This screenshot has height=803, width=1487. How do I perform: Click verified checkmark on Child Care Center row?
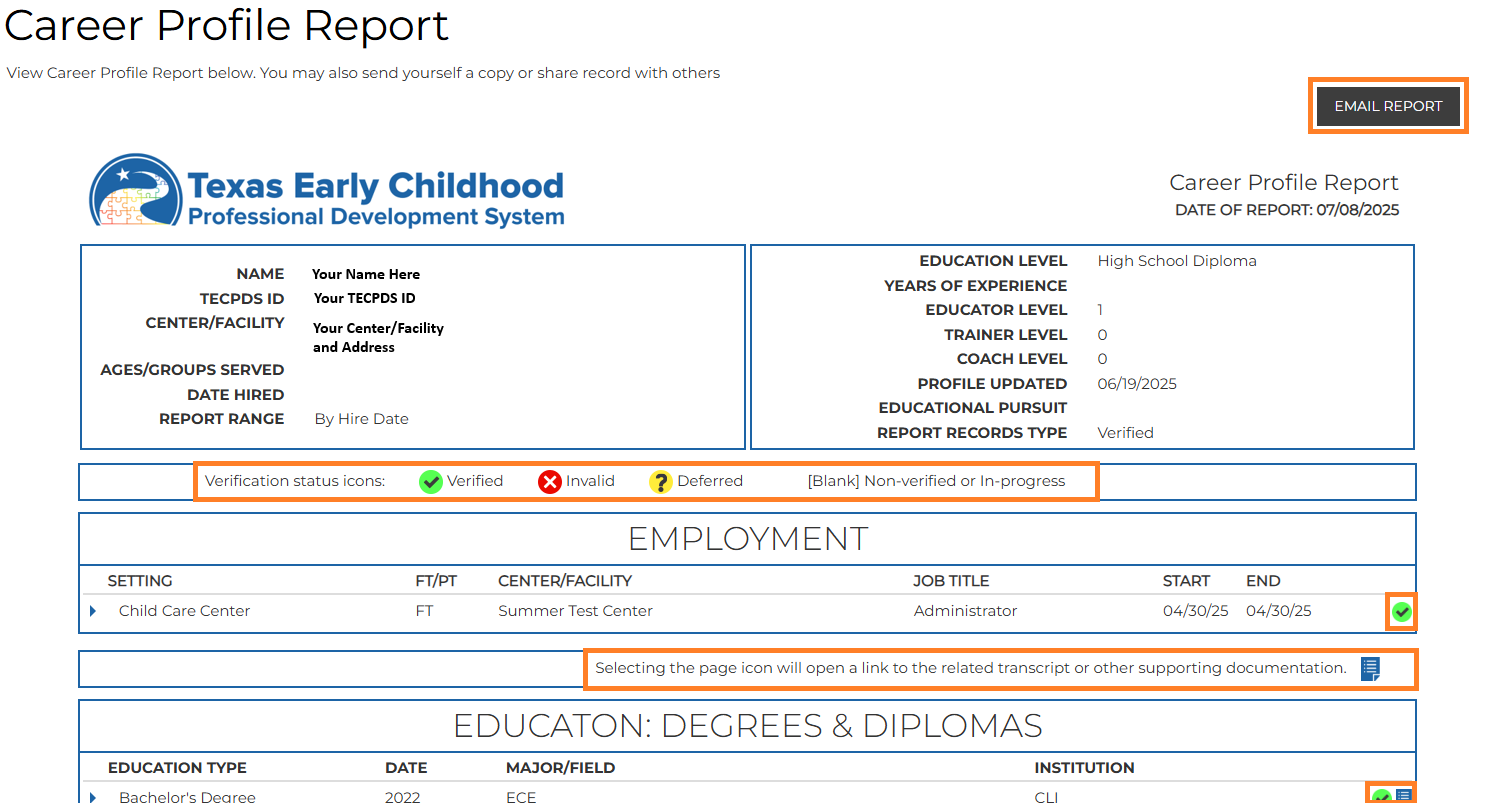coord(1402,611)
